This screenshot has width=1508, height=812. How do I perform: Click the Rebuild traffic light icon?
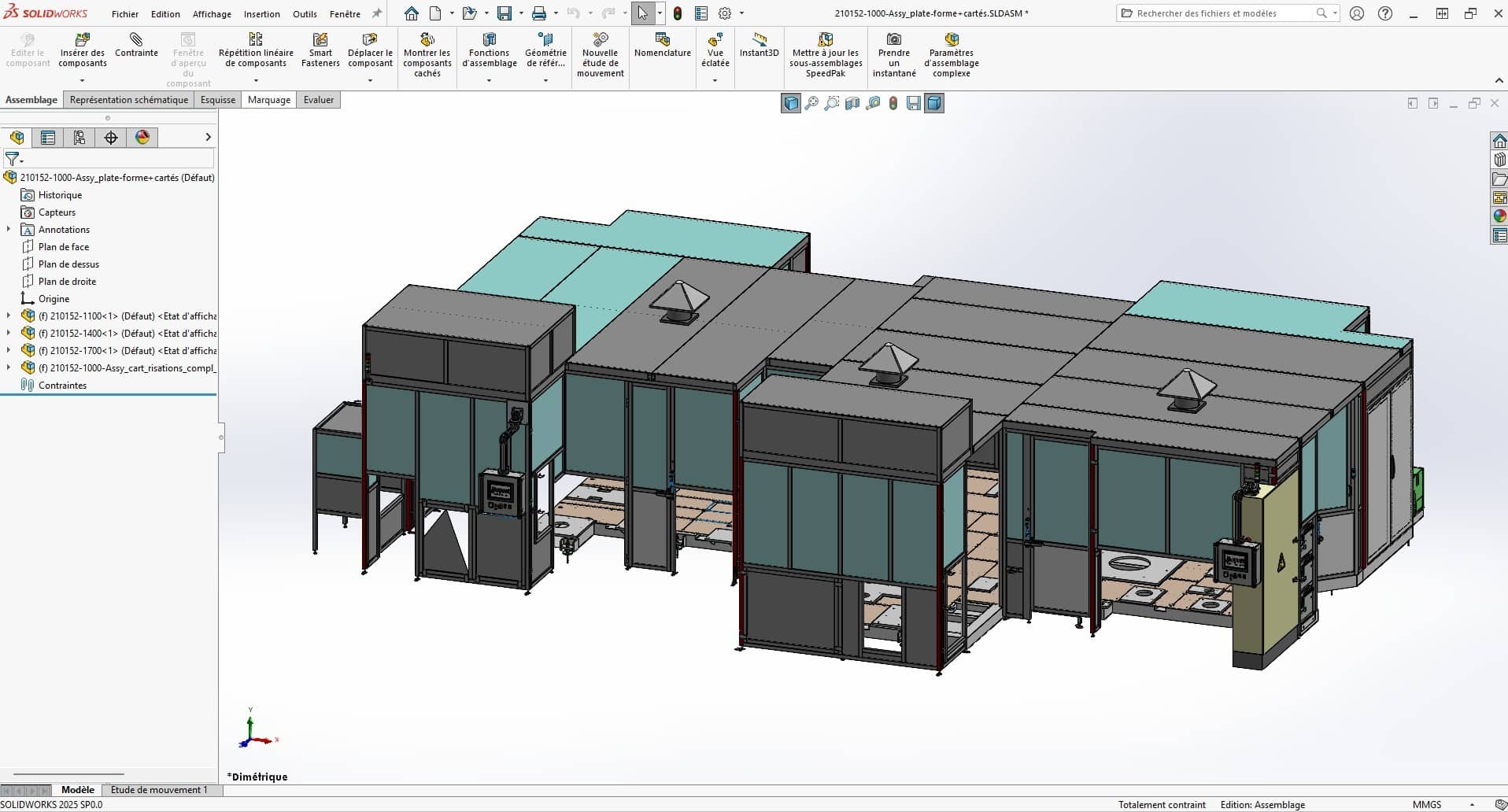(x=677, y=13)
